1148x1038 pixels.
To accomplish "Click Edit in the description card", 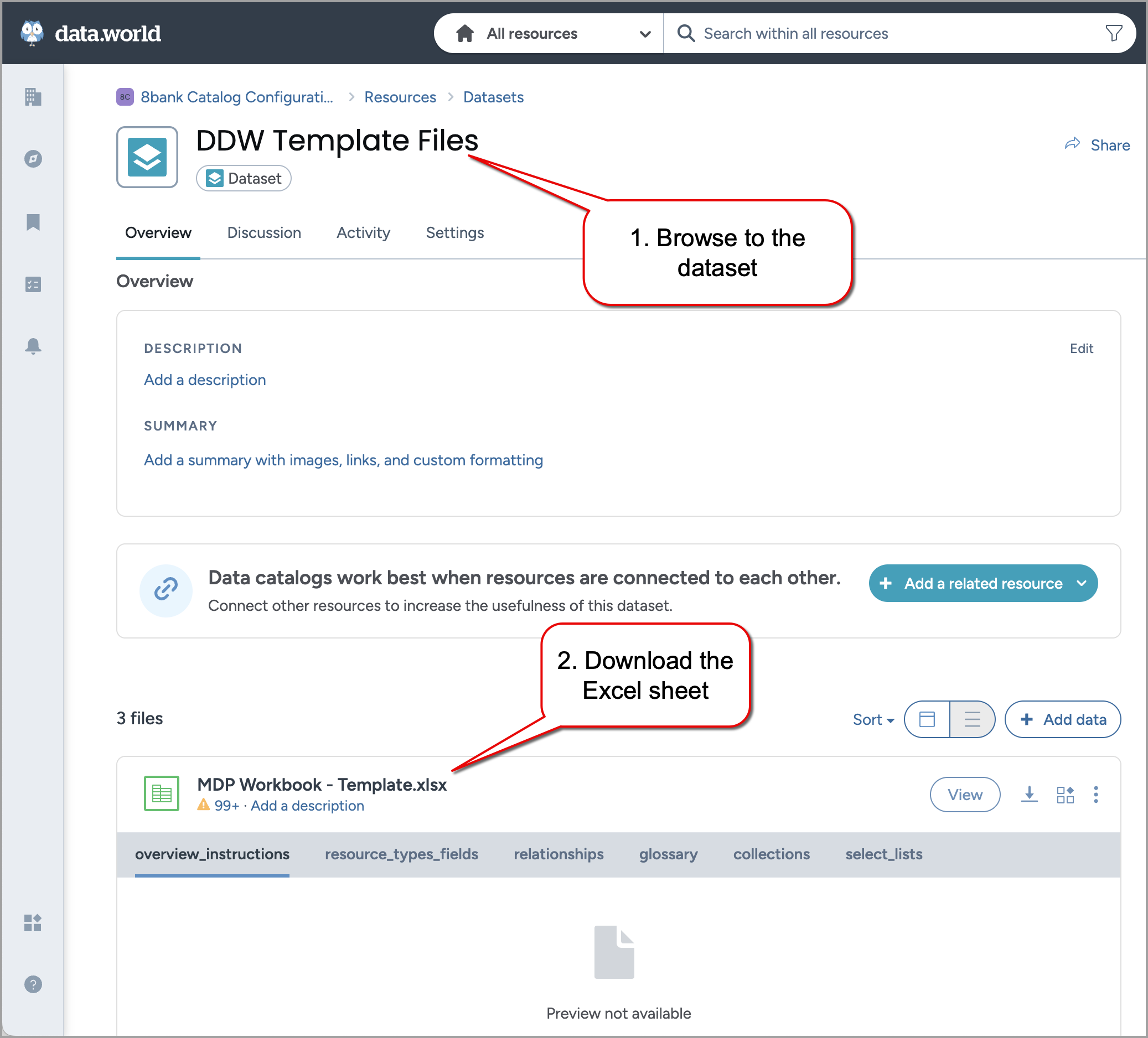I will (x=1082, y=348).
